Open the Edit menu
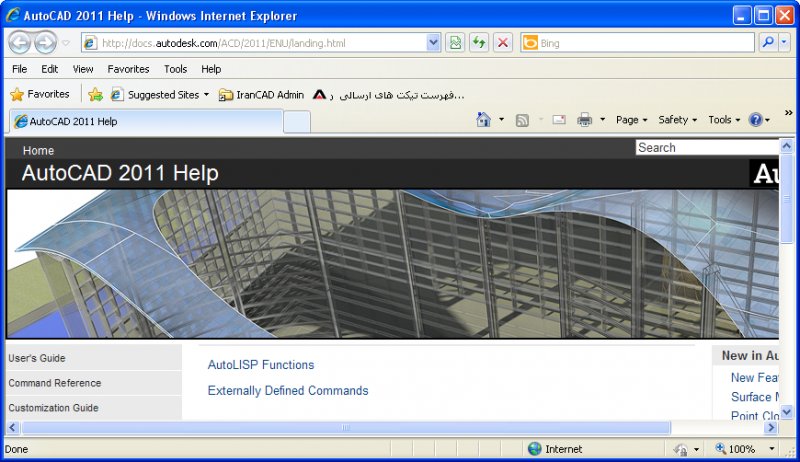This screenshot has width=800, height=462. [49, 69]
